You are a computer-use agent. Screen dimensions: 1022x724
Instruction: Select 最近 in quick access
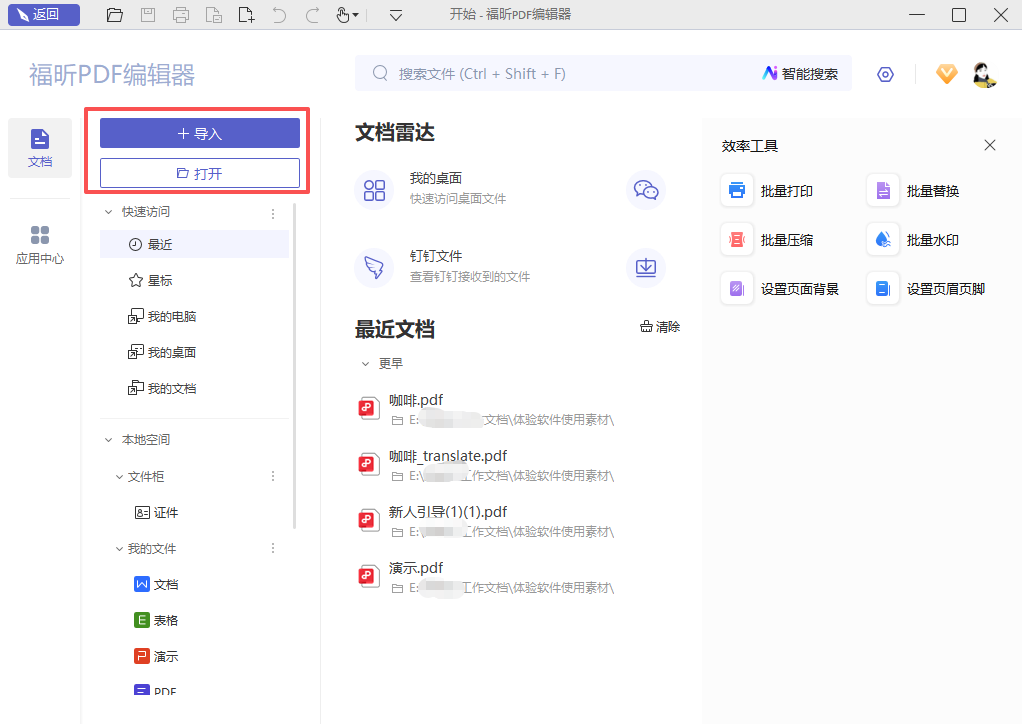point(194,244)
